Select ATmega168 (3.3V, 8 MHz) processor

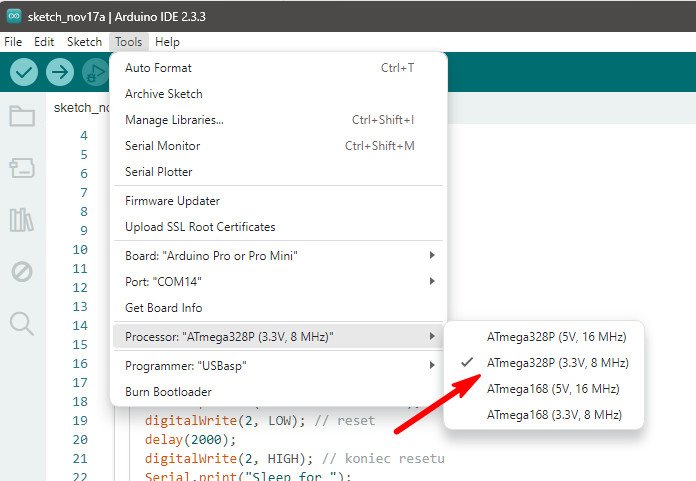[x=554, y=414]
